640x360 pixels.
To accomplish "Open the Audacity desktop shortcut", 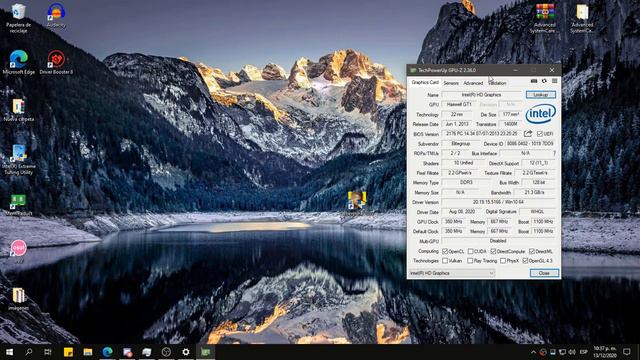I will tap(56, 16).
